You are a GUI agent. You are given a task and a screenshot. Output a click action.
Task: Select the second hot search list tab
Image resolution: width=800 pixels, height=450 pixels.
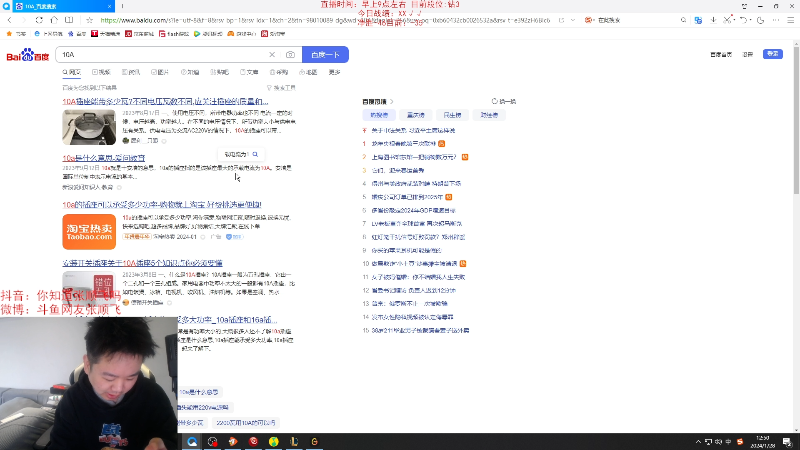click(416, 115)
